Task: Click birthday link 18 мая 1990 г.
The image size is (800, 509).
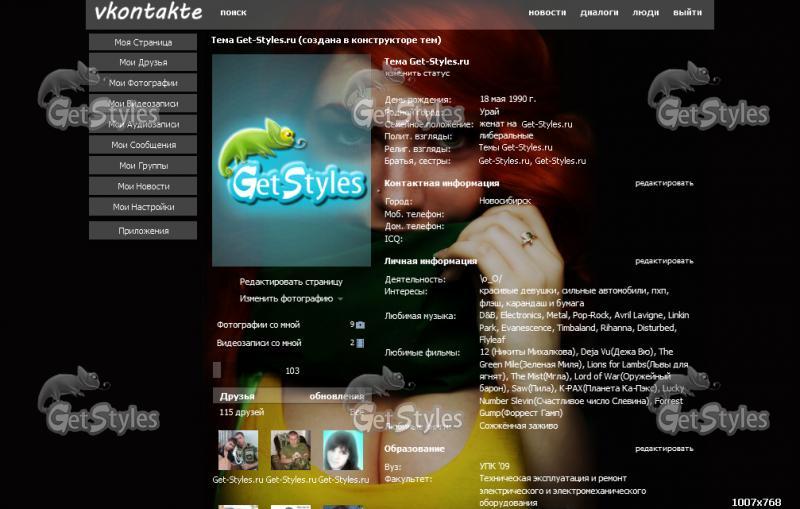Action: pyautogui.click(x=508, y=99)
